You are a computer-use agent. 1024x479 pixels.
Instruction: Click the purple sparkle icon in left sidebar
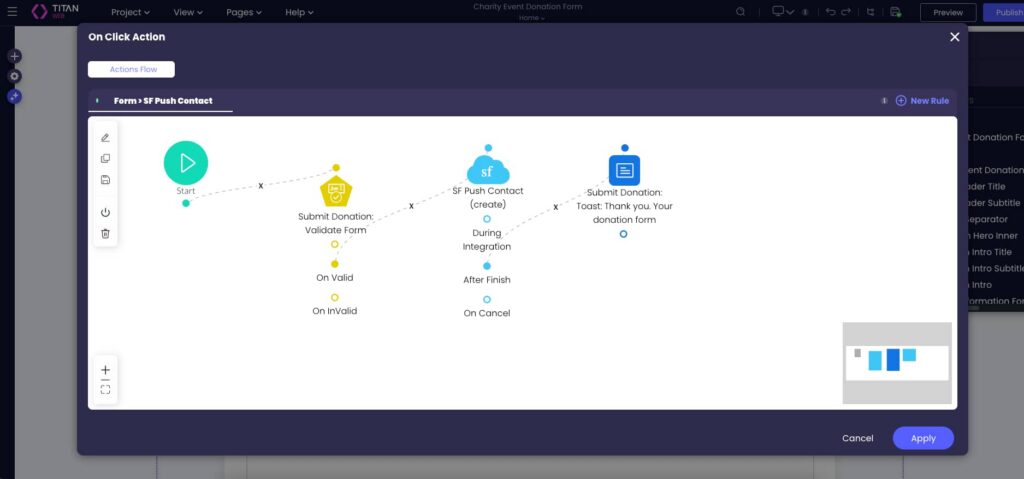point(14,97)
